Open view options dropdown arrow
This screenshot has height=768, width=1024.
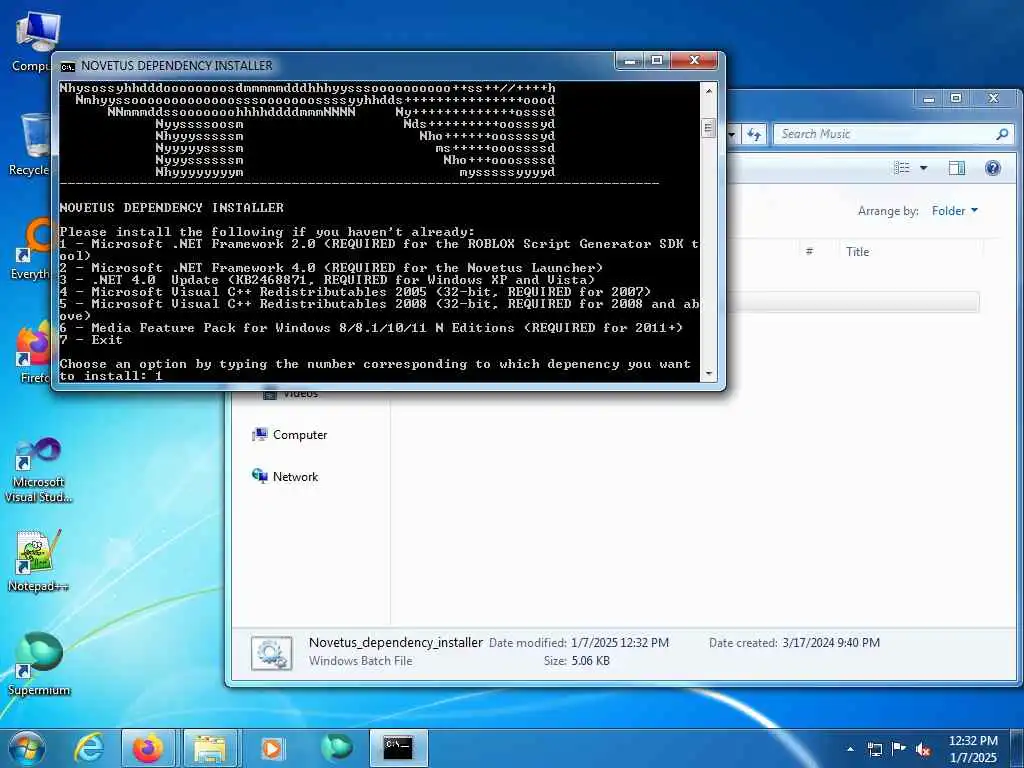[x=923, y=168]
